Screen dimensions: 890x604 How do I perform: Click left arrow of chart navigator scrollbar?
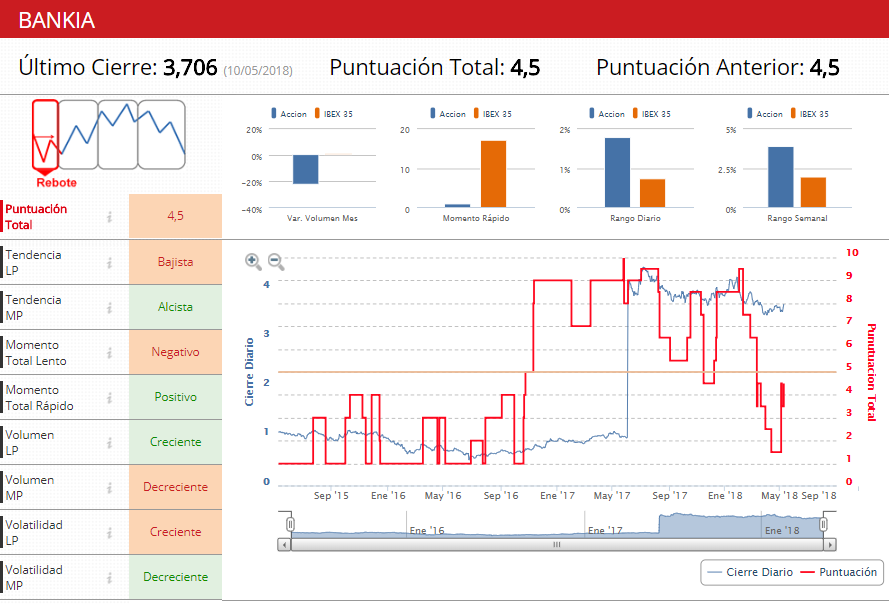click(x=285, y=545)
